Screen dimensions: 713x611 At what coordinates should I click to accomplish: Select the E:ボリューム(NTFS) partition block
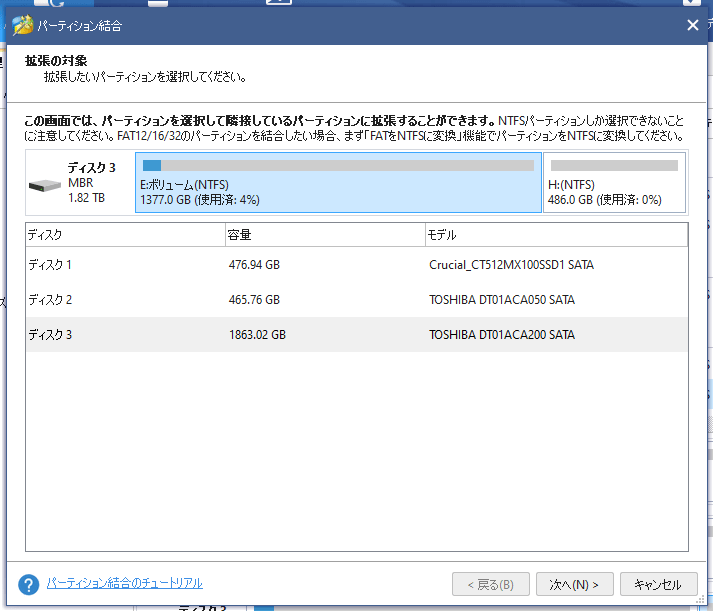click(x=338, y=182)
